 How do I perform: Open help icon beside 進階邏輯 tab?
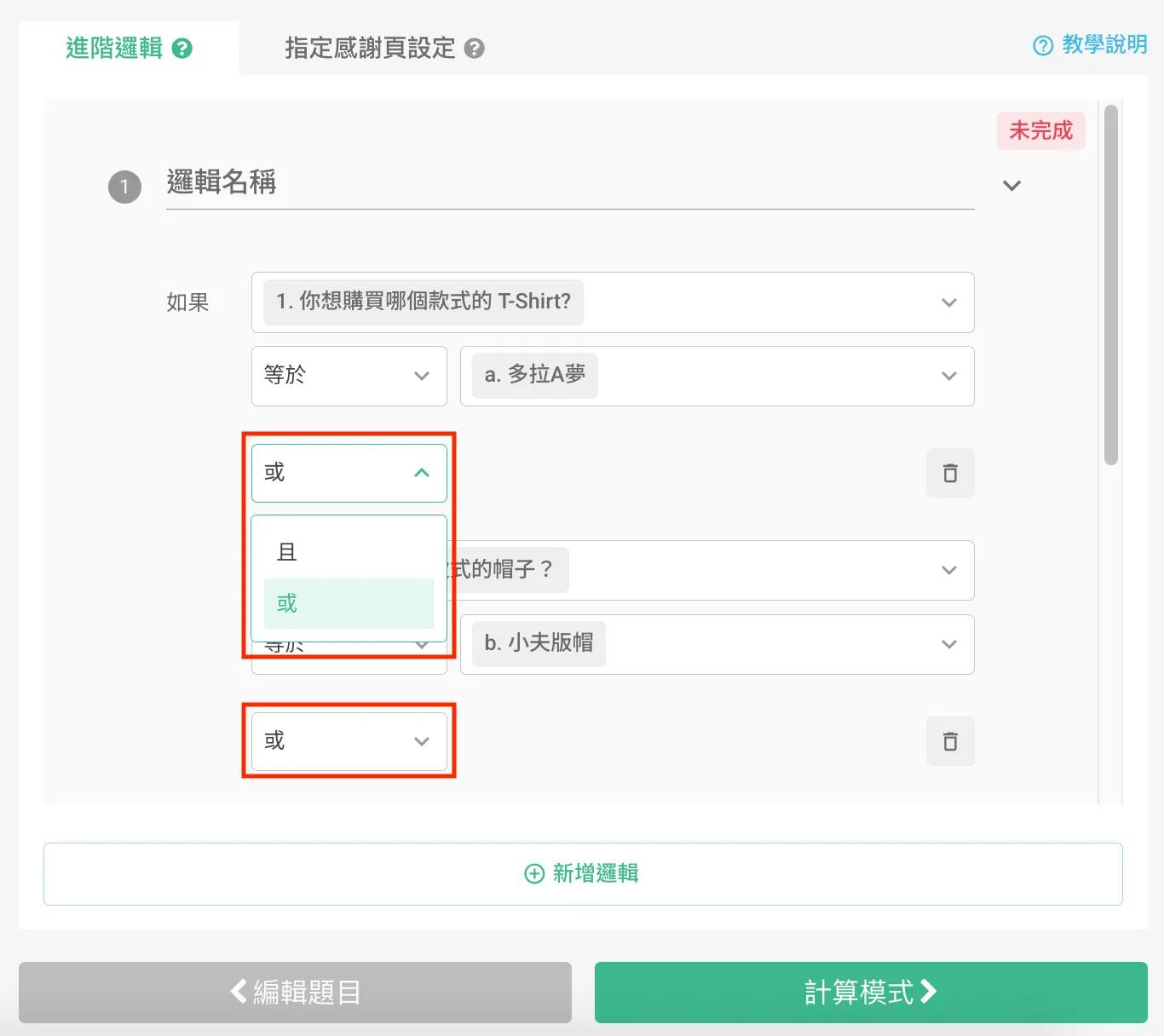[x=182, y=49]
